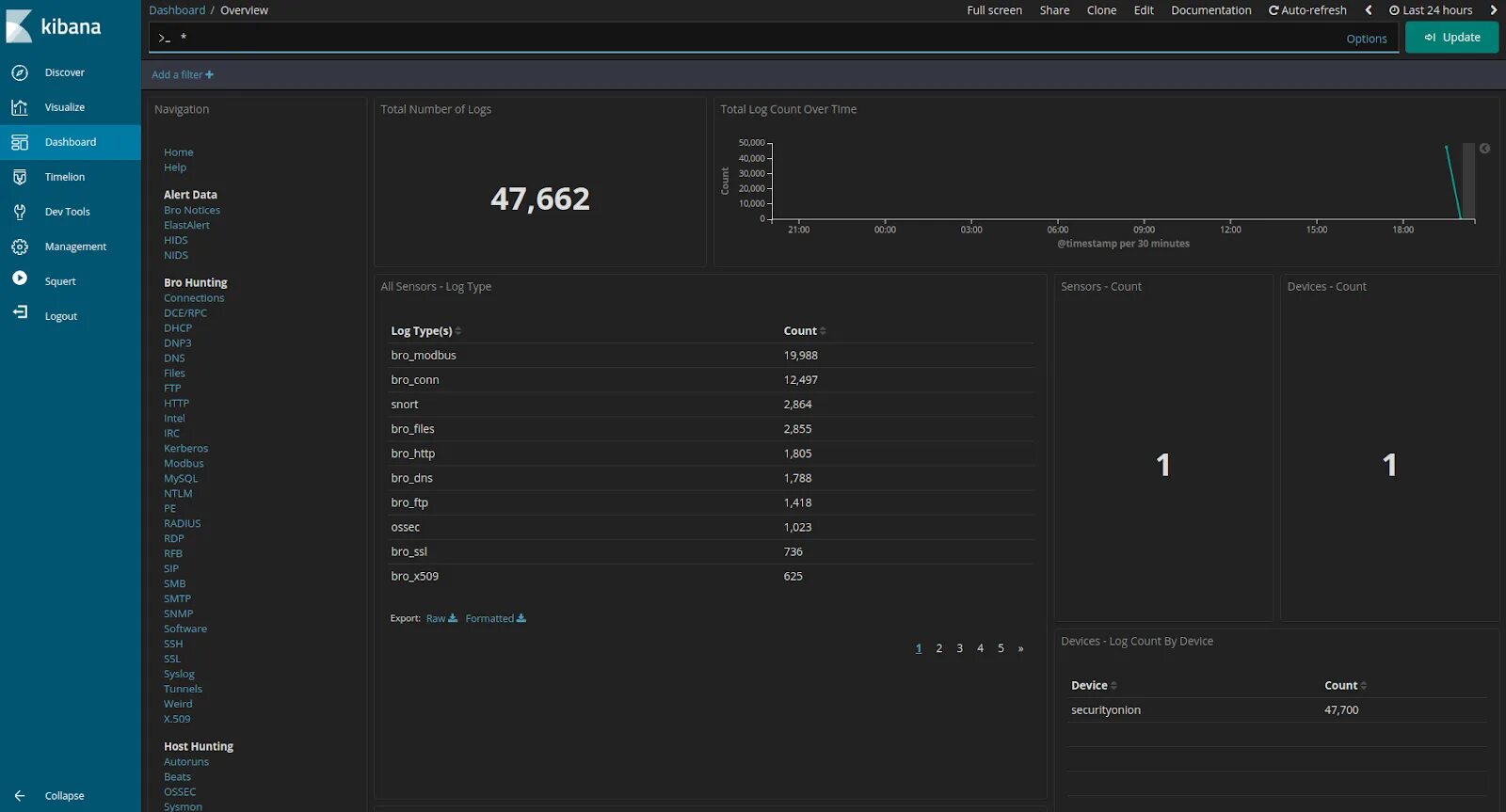The image size is (1506, 812).
Task: Go to page 3 of log types
Action: pos(959,648)
